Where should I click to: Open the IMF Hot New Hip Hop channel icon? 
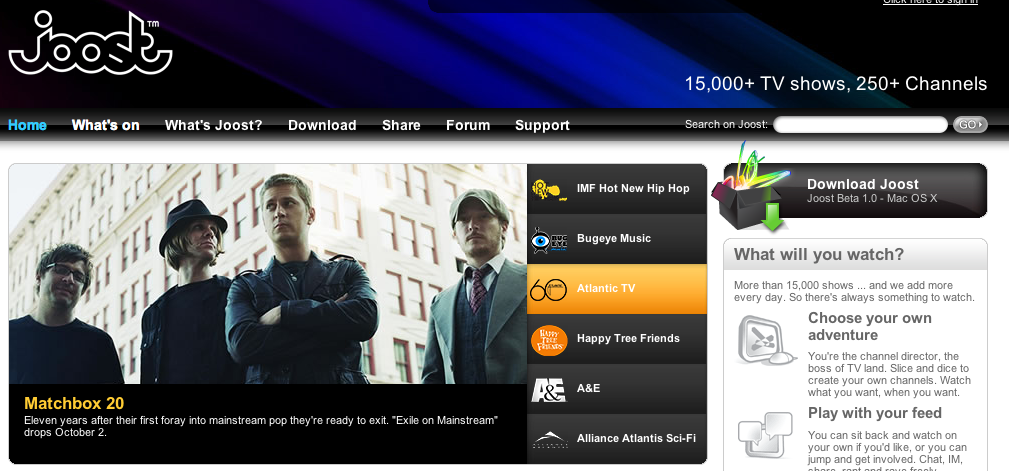point(550,189)
